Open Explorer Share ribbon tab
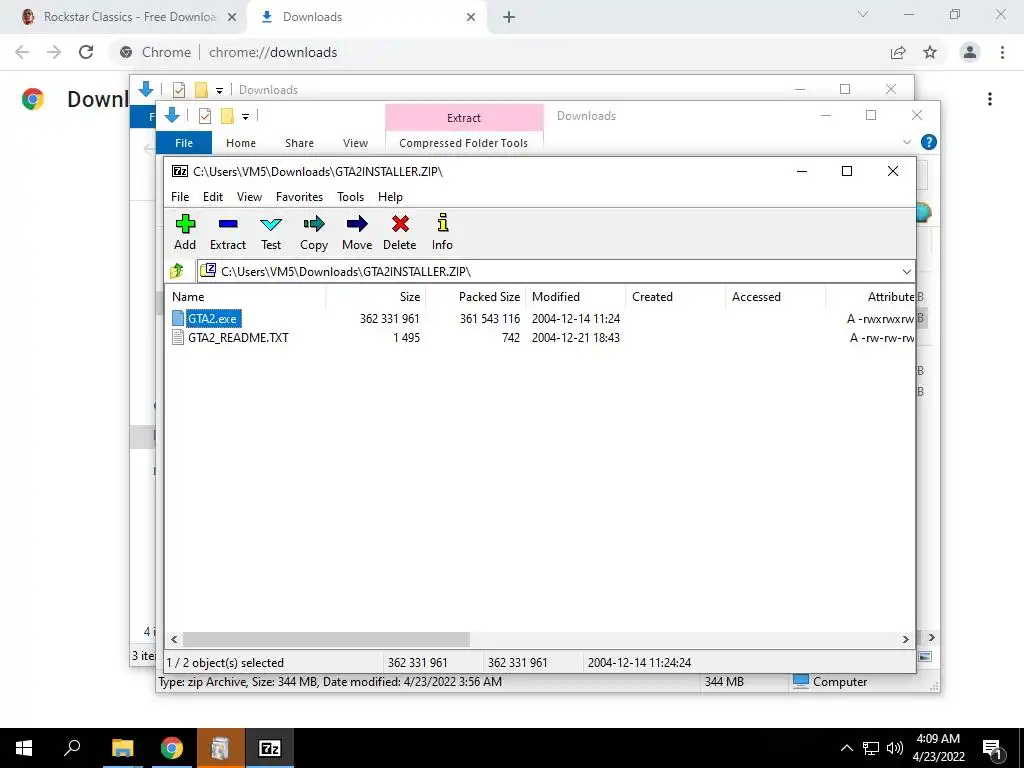1024x768 pixels. [x=299, y=143]
